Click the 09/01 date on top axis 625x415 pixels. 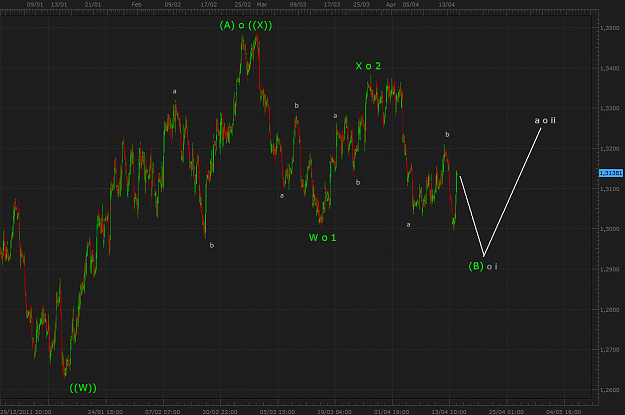click(35, 4)
